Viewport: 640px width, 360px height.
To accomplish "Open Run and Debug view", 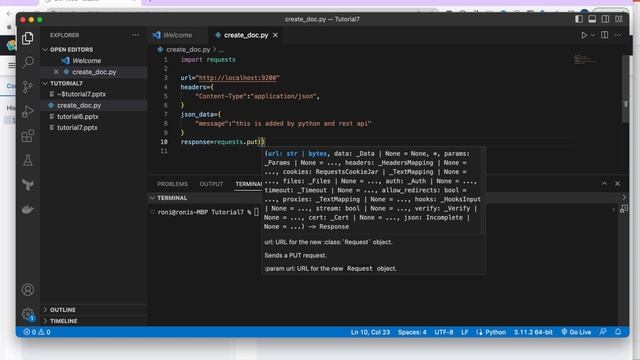I will tap(28, 111).
